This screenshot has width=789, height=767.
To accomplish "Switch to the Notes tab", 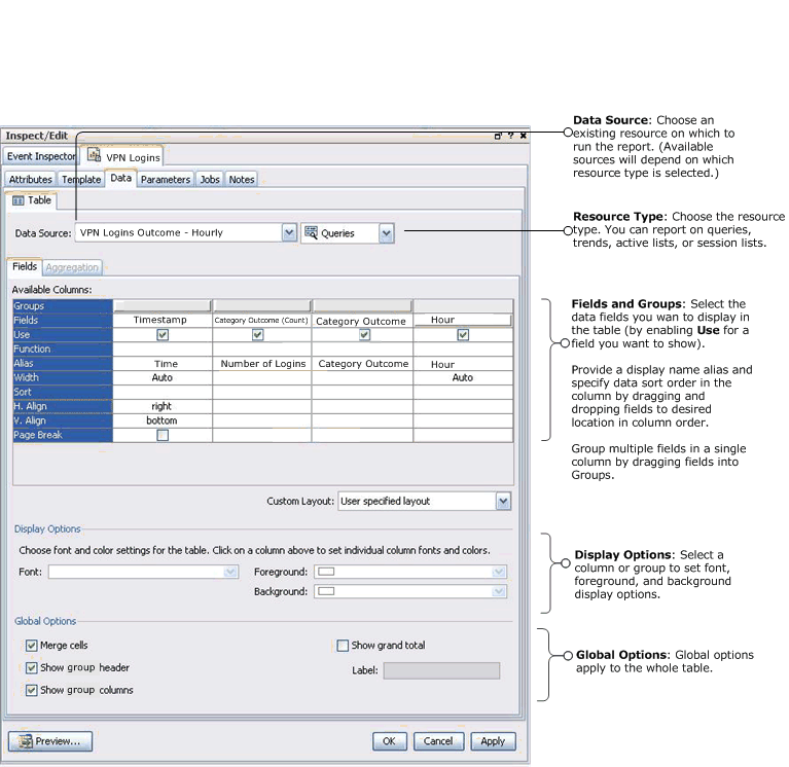I will click(242, 179).
